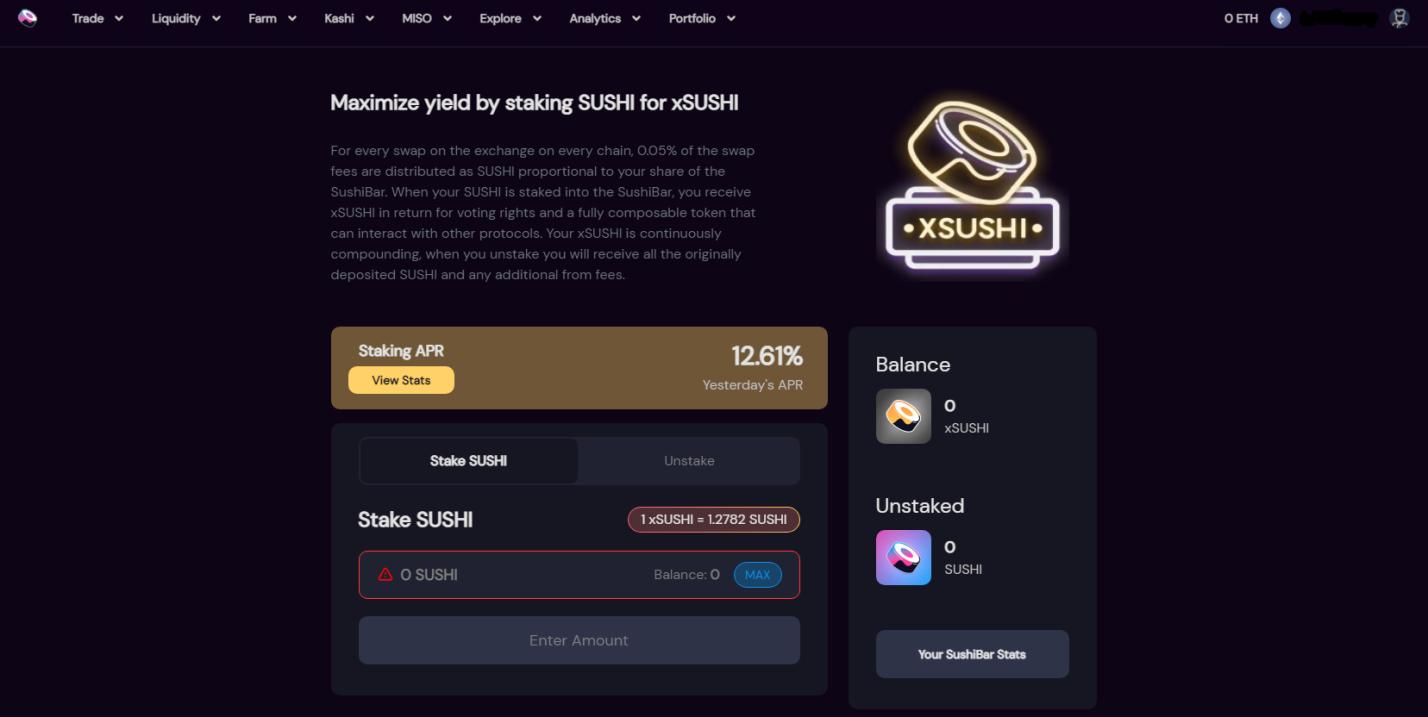Click the SUSHI token icon under Unstaked
Viewport: 1428px width, 717px height.
[903, 557]
